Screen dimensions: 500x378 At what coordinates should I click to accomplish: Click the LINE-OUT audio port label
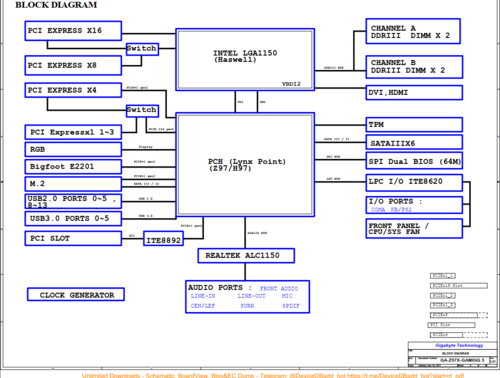[x=251, y=296]
